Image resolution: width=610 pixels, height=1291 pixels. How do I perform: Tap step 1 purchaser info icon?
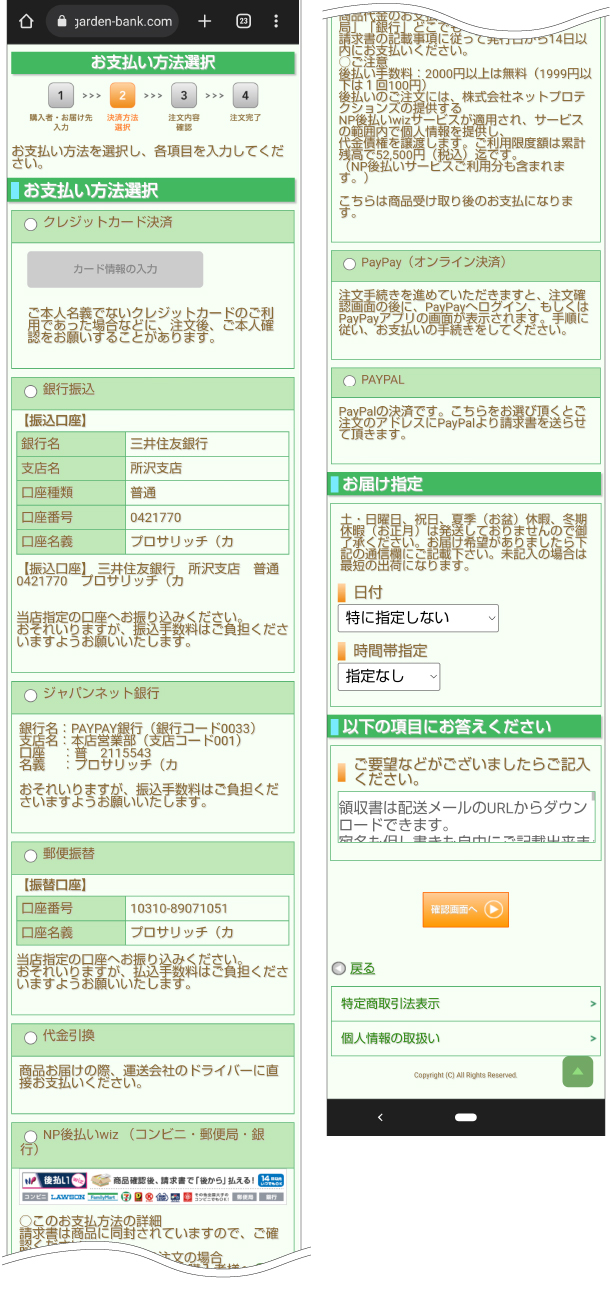[61, 96]
